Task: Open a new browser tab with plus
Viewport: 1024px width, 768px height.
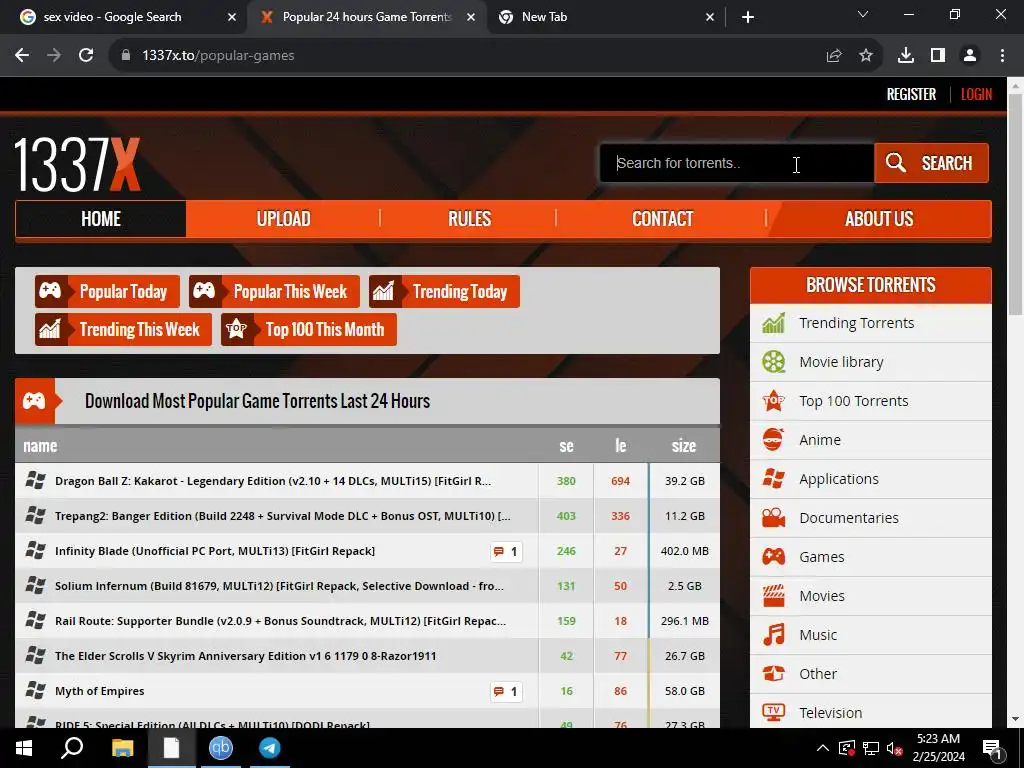Action: [748, 17]
